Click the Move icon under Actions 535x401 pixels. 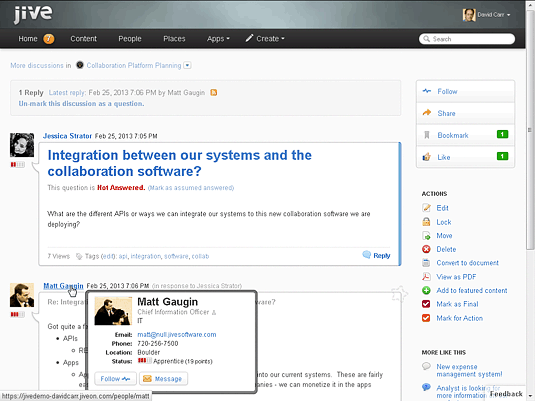426,235
